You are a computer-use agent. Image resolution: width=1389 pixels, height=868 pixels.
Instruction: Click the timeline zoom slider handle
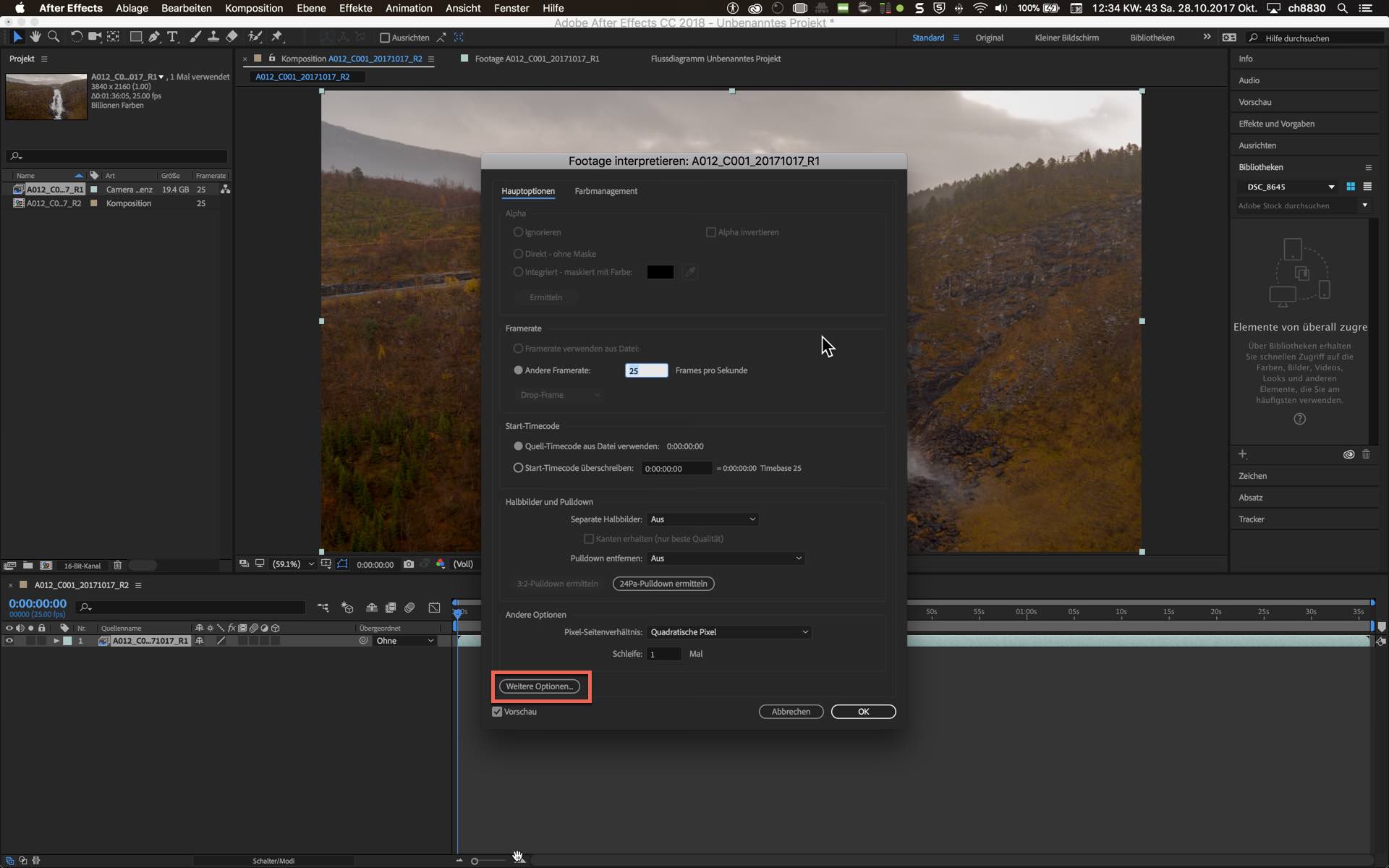point(475,861)
